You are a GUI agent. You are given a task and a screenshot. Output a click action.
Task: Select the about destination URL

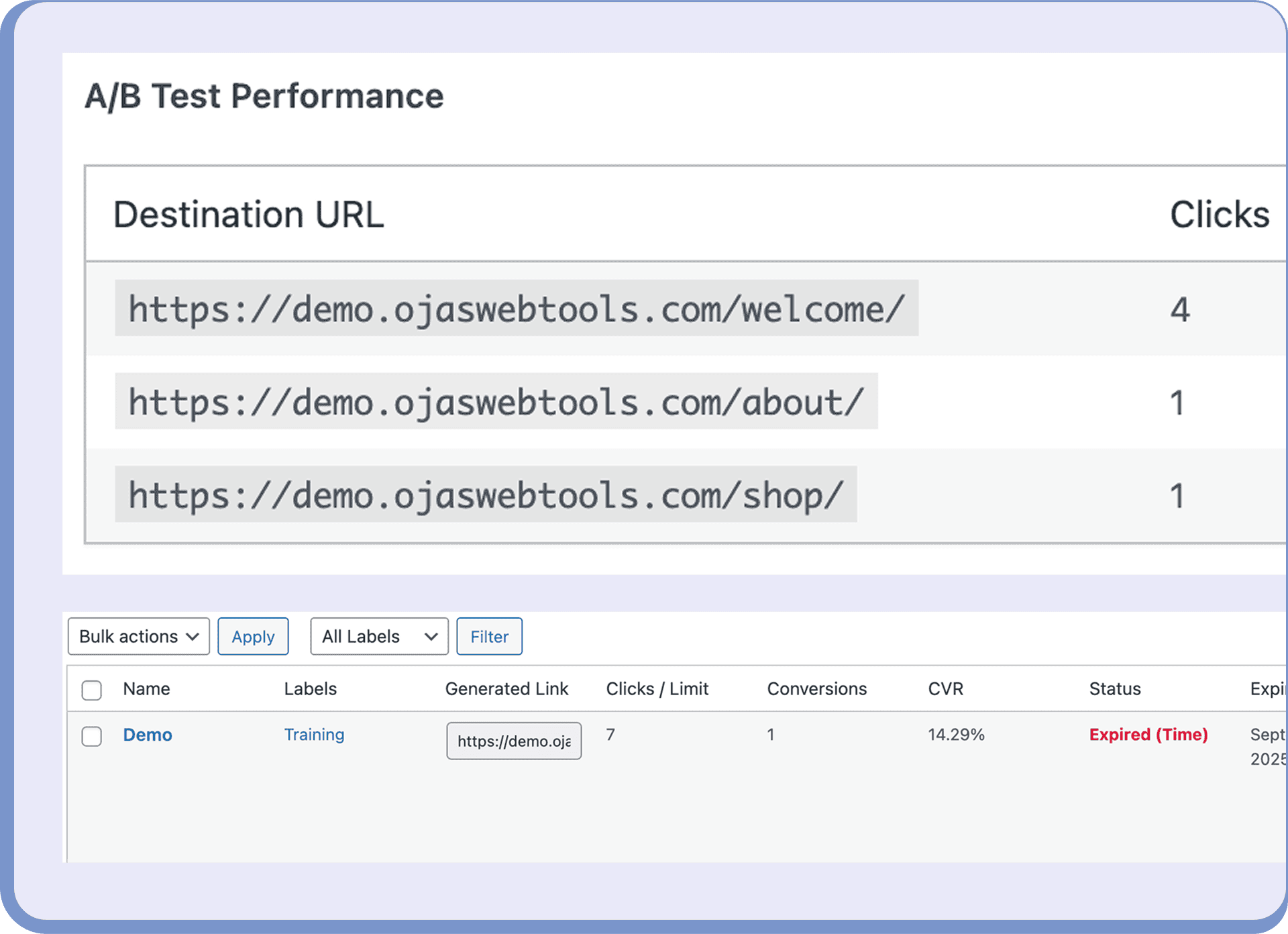click(496, 401)
